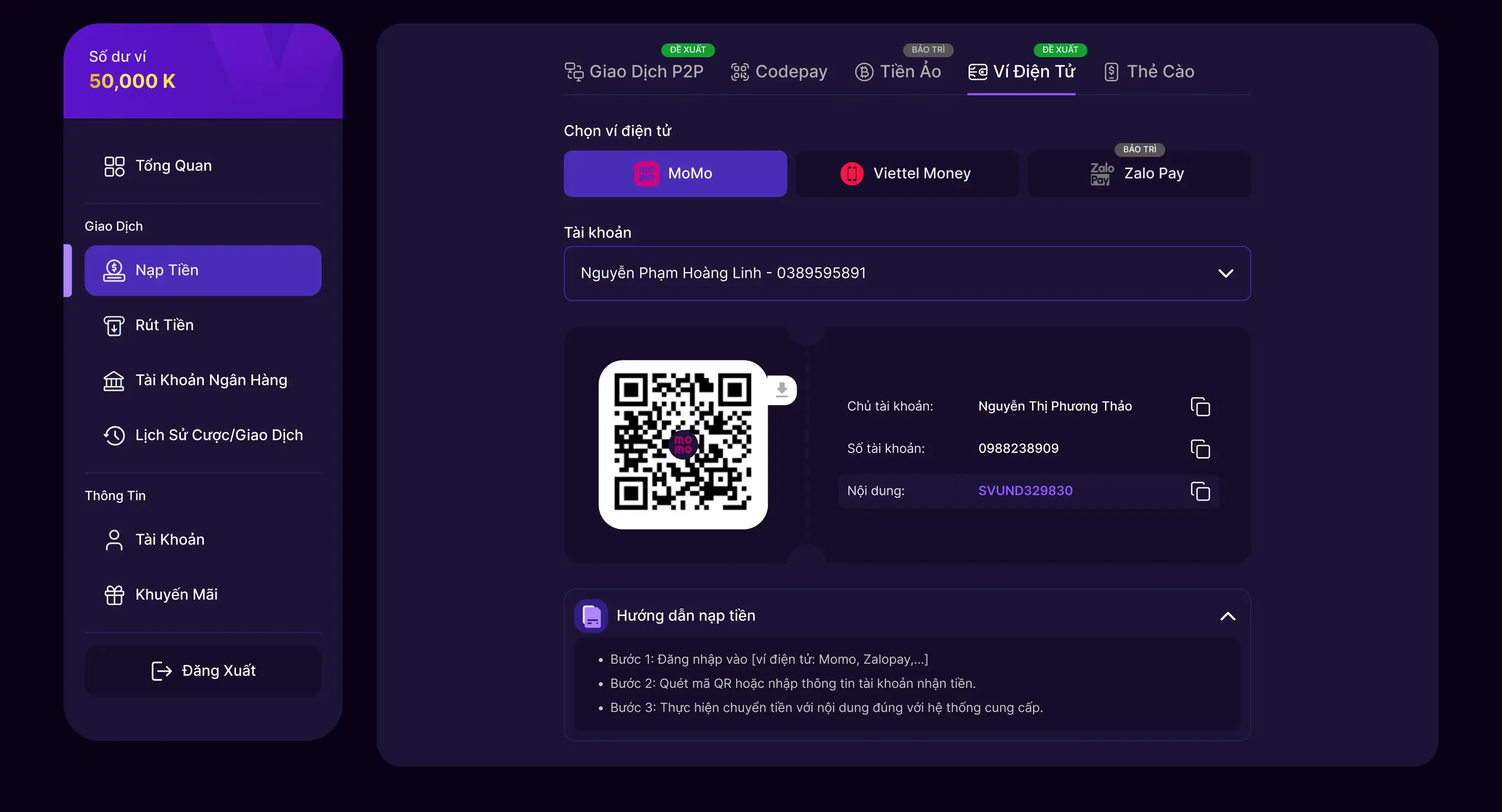Switch to the Tiền Ảo tab
The width and height of the screenshot is (1502, 812).
click(x=898, y=71)
